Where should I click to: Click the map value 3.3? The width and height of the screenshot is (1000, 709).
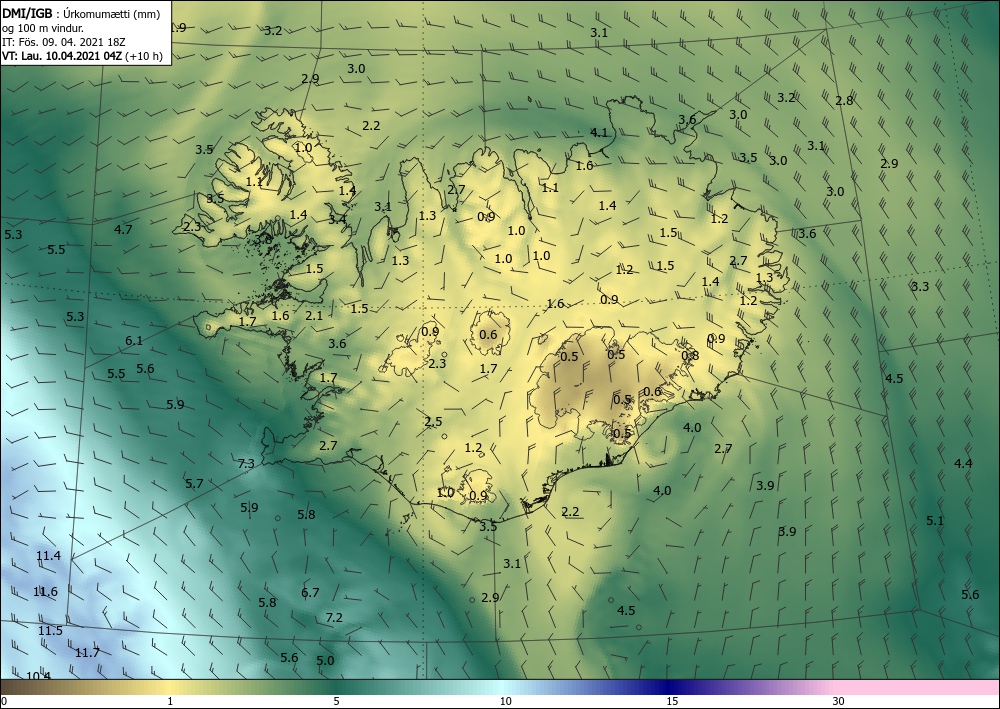(x=920, y=286)
